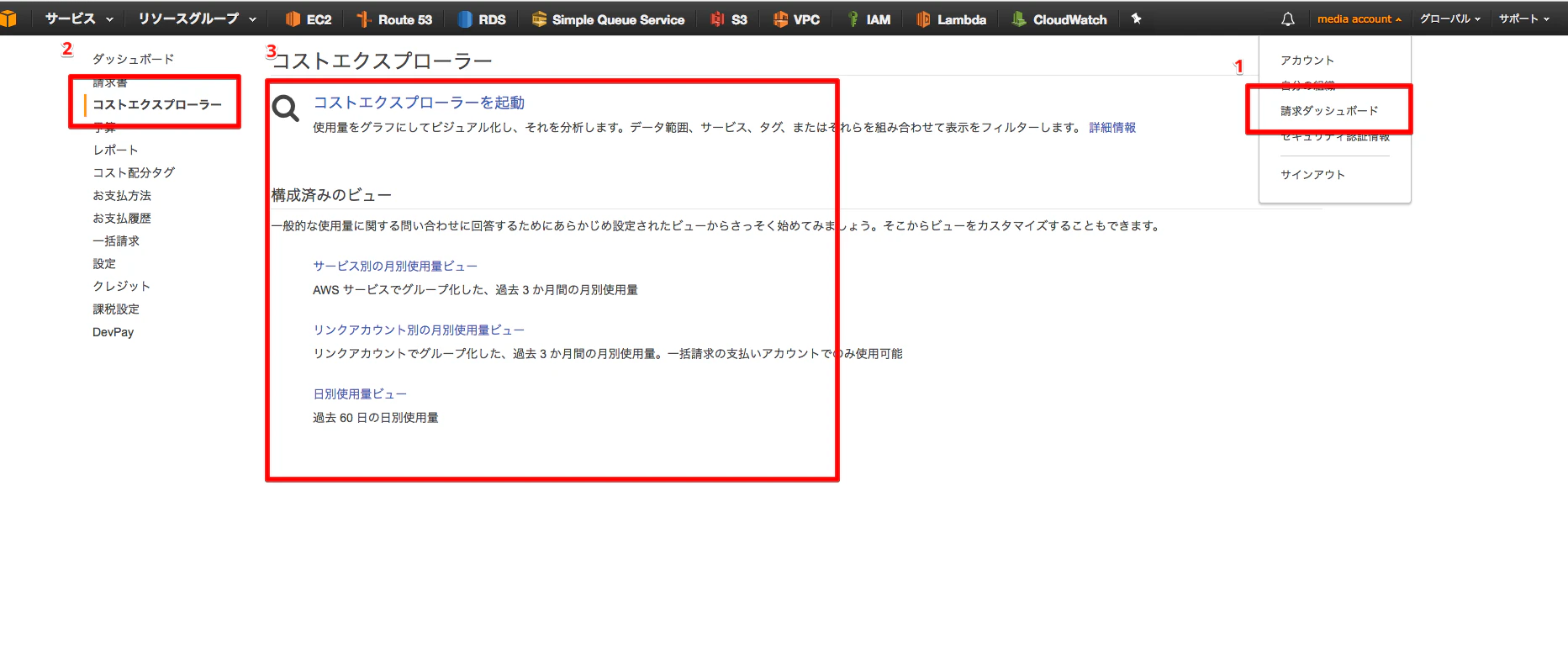Viewport: 1568px width, 660px height.
Task: Select コストエクスプローラー in sidebar
Action: [x=157, y=104]
